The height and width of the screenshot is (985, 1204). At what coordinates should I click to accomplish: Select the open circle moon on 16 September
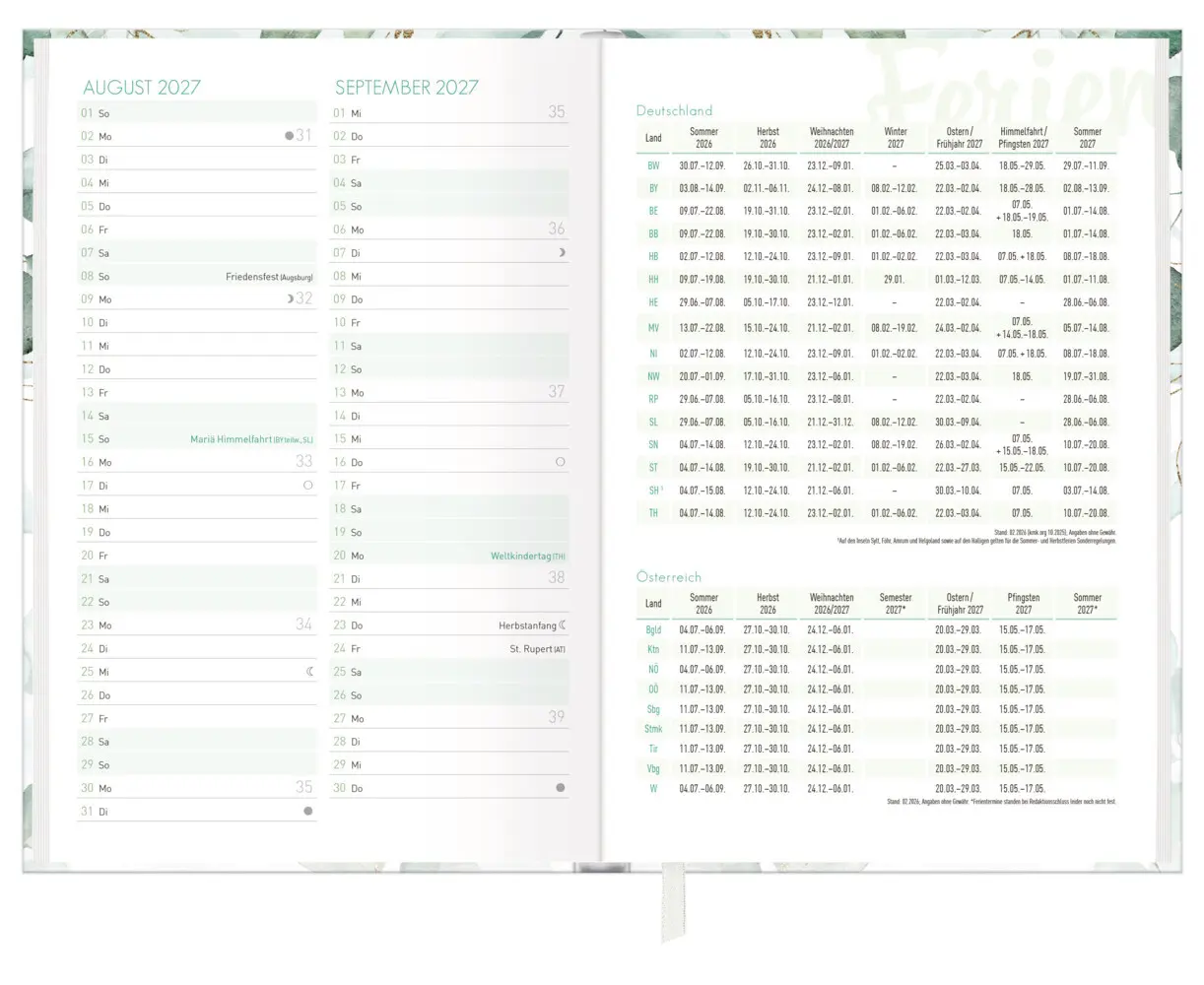(x=561, y=462)
